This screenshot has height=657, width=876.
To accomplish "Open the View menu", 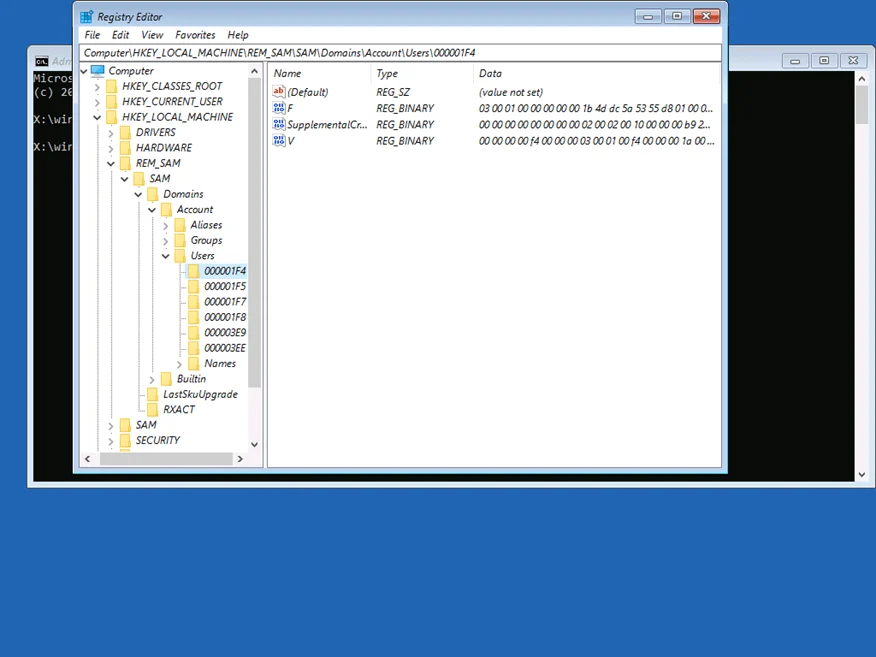I will point(152,35).
